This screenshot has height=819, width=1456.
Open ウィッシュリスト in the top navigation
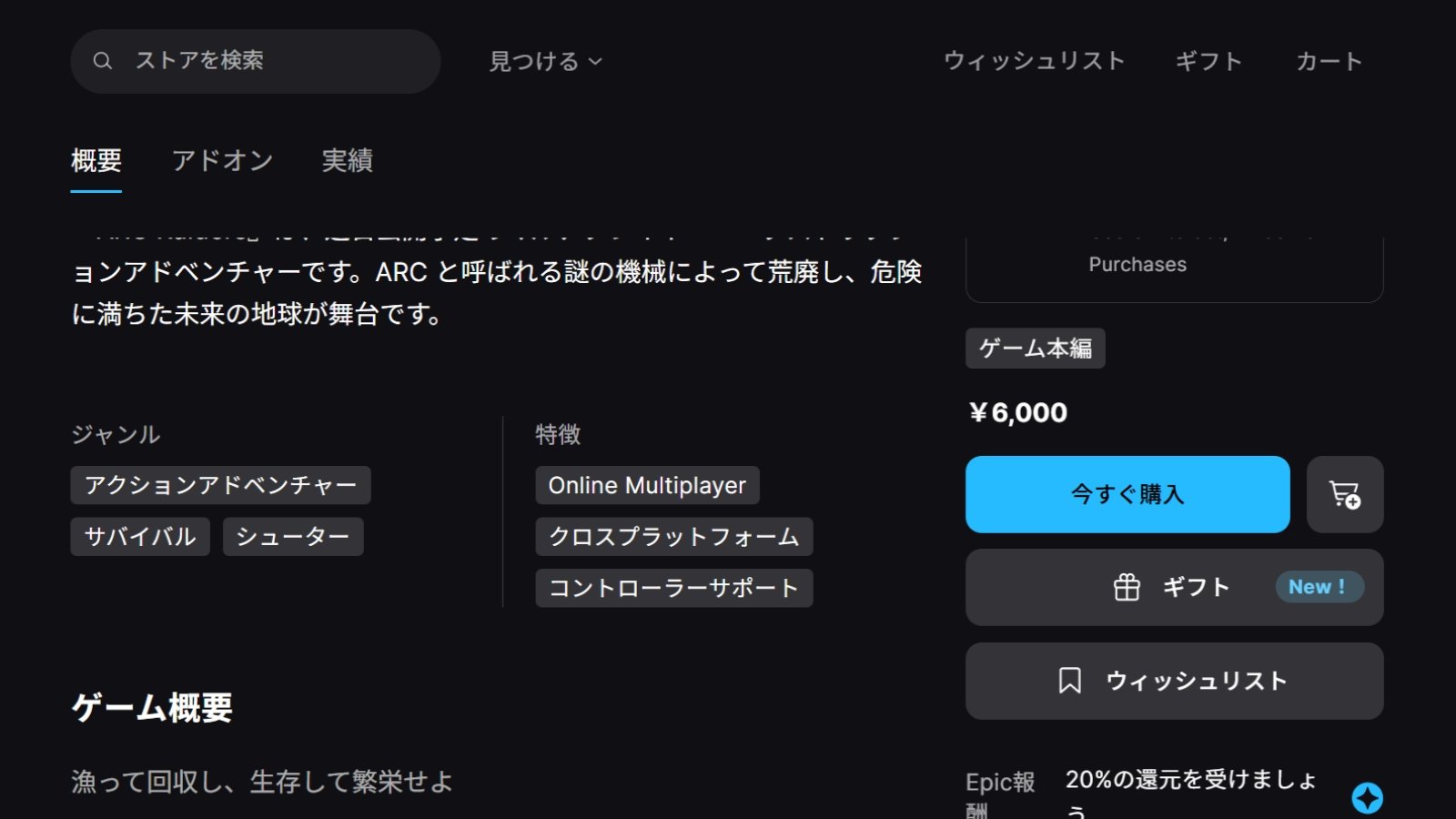pos(1034,61)
